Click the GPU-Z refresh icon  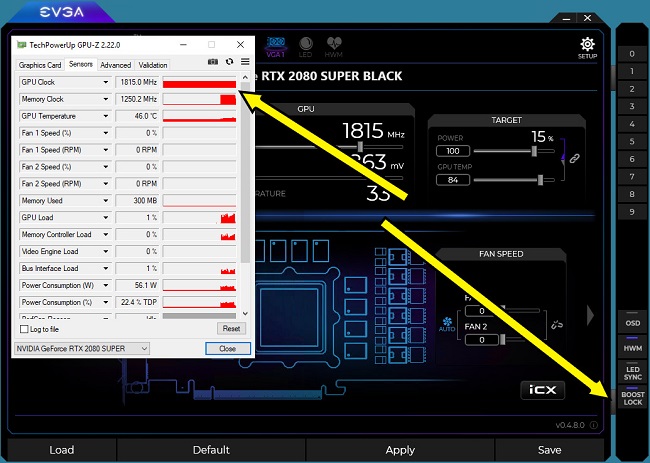tap(229, 62)
